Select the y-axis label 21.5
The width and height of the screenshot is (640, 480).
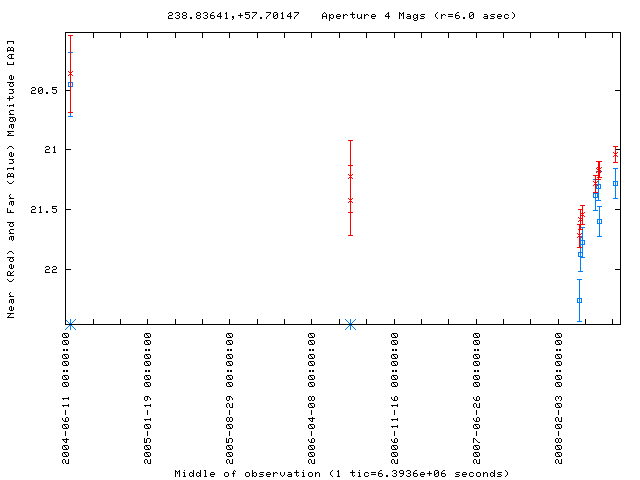[44, 210]
